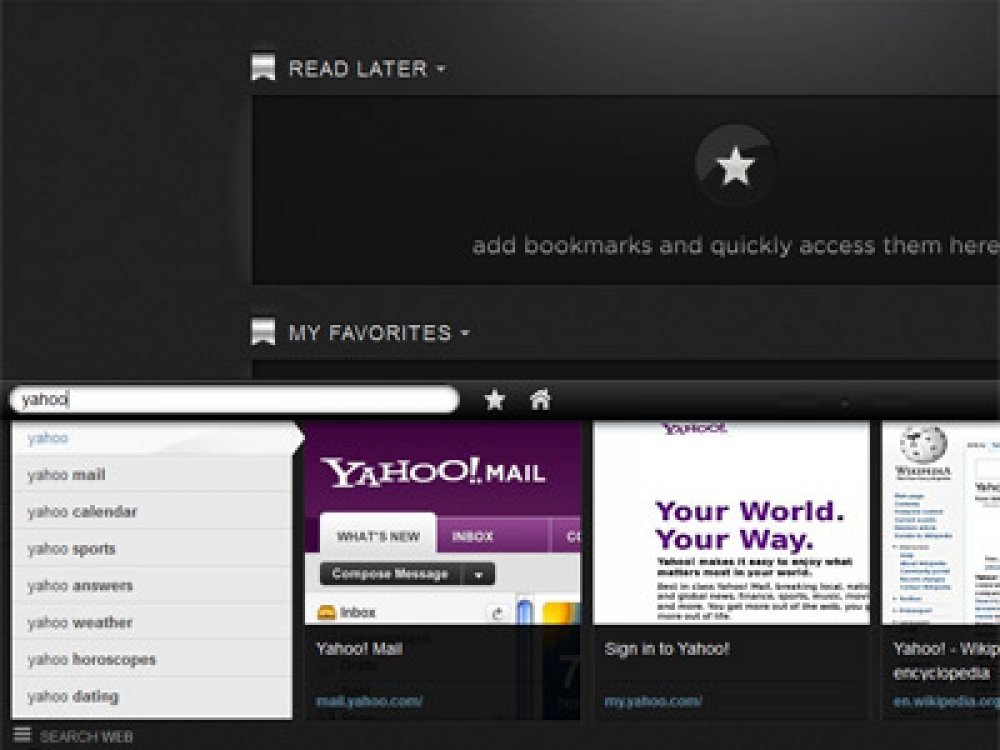This screenshot has height=750, width=1000.
Task: Open the en.wikipedia.org link
Action: pyautogui.click(x=946, y=701)
